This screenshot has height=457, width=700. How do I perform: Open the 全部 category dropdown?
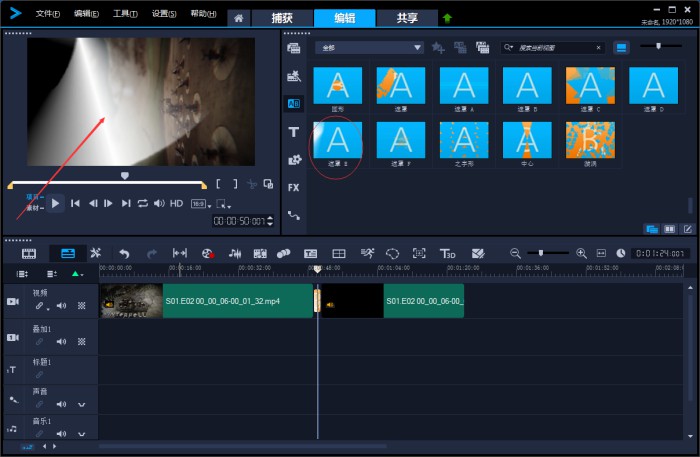(x=370, y=47)
